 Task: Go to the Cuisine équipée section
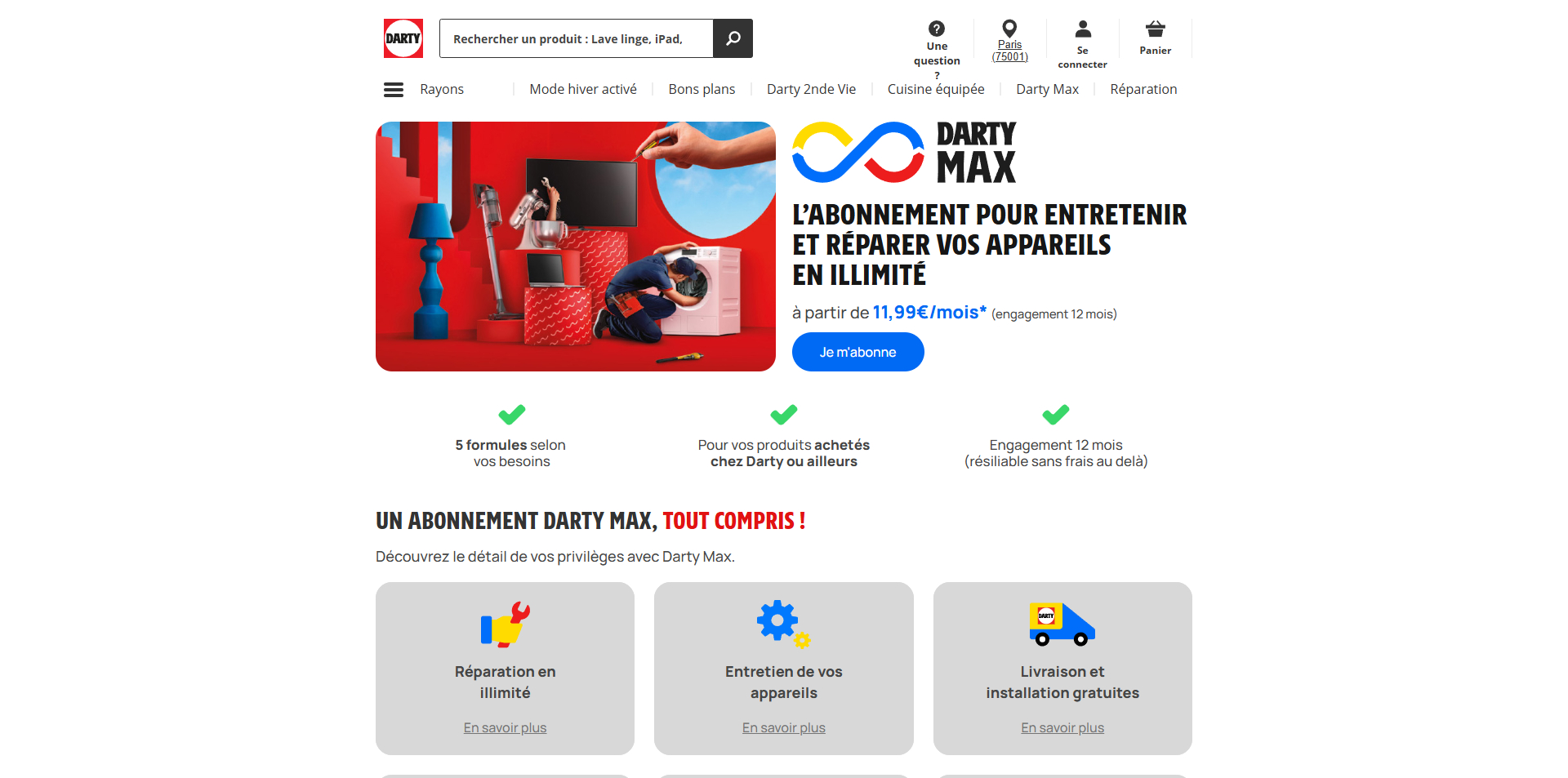pyautogui.click(x=936, y=89)
